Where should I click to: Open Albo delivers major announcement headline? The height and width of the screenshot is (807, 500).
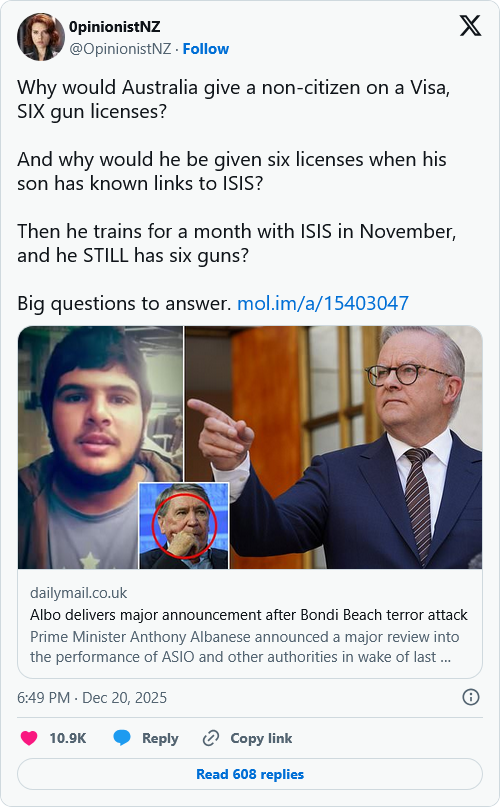(x=249, y=615)
